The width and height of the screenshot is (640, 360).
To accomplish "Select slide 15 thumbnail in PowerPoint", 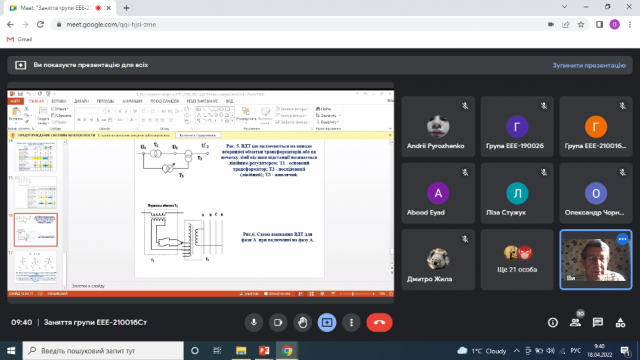I will 36,193.
